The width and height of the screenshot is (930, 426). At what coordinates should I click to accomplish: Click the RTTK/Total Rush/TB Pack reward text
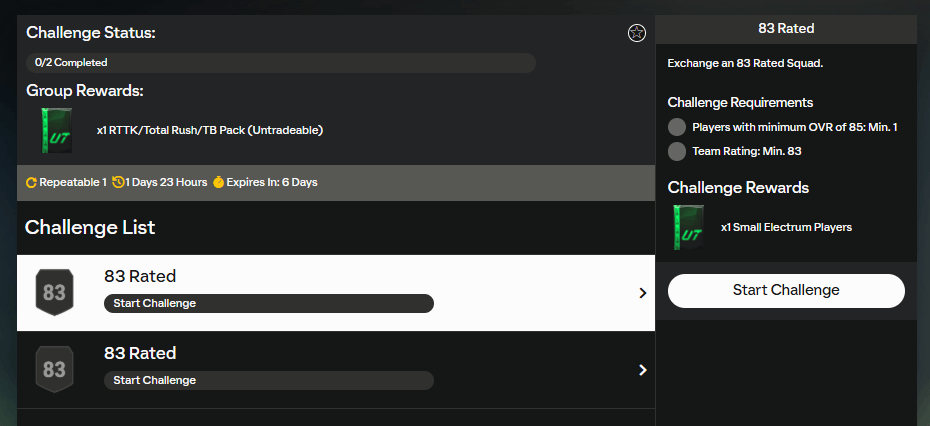coord(210,131)
